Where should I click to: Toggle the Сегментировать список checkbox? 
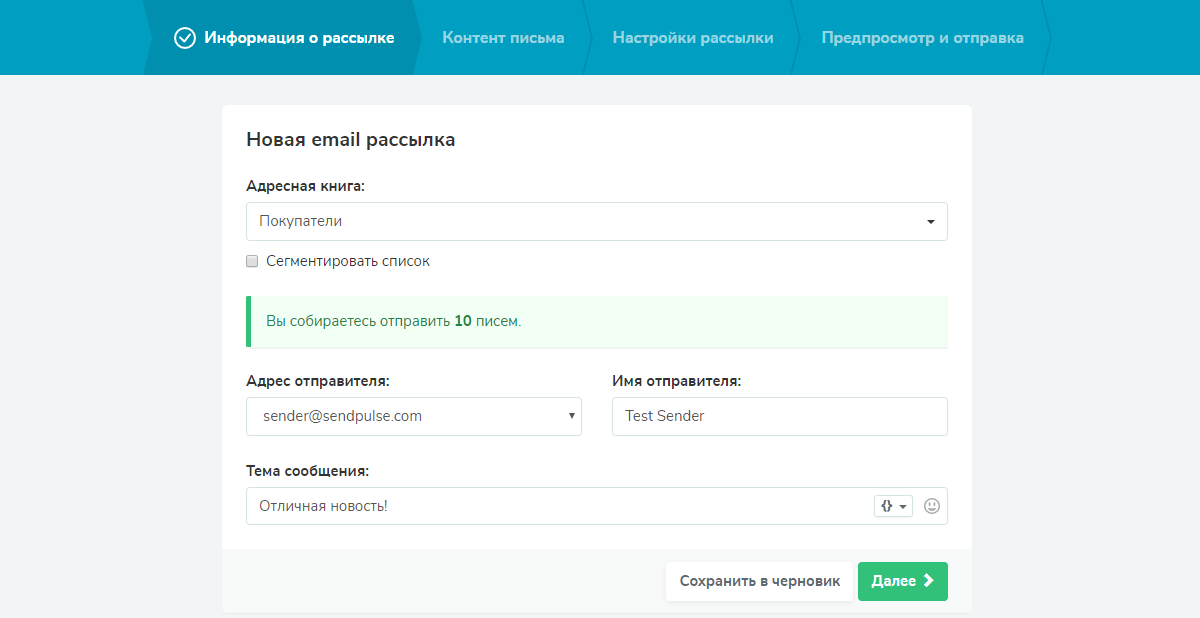(x=252, y=261)
